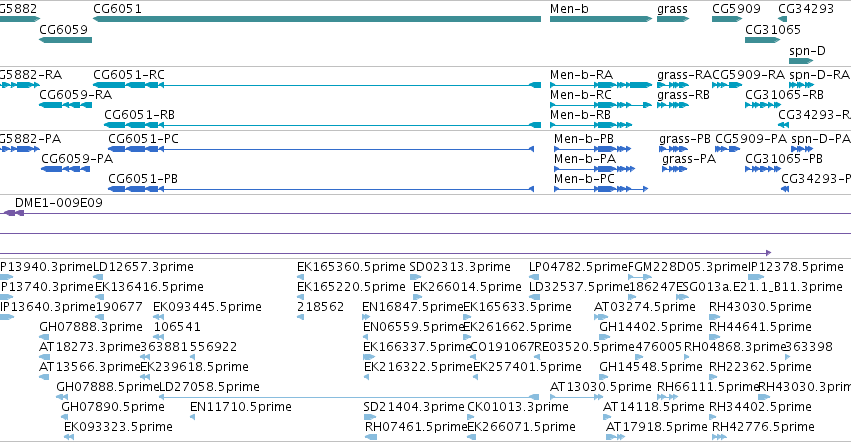Image resolution: width=851 pixels, height=442 pixels.
Task: Click the Men-b-PA protein label
Action: point(585,159)
